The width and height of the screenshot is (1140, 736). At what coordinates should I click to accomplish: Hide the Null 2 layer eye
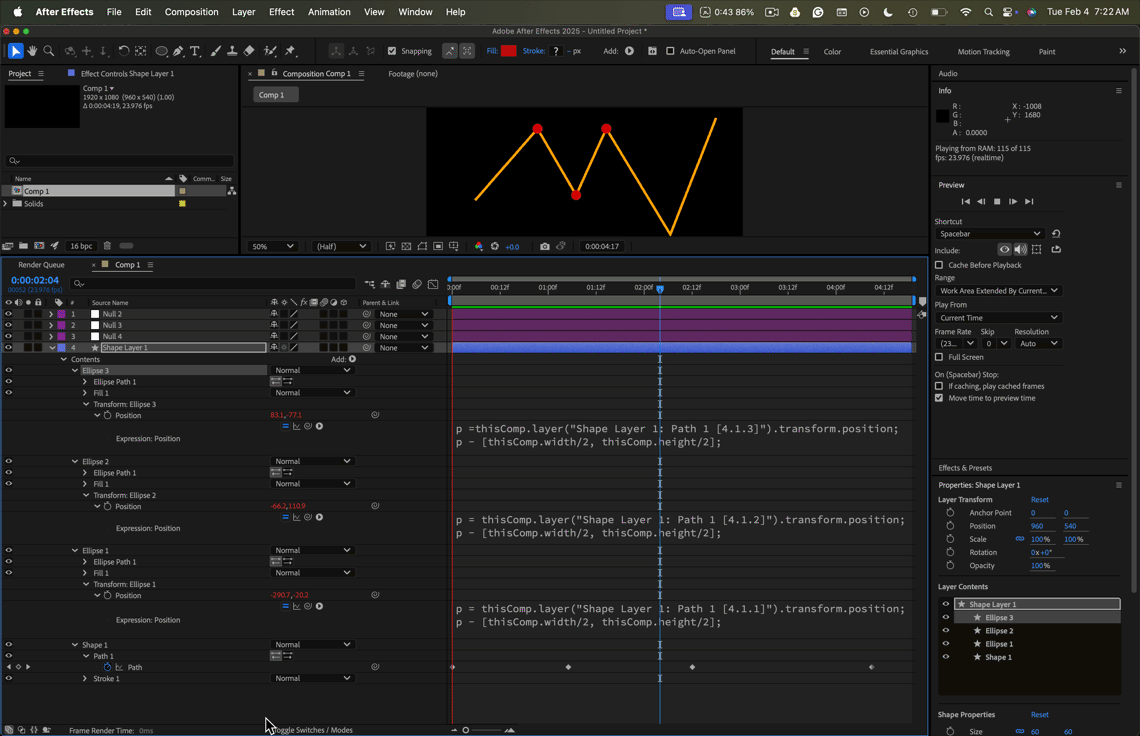point(9,314)
